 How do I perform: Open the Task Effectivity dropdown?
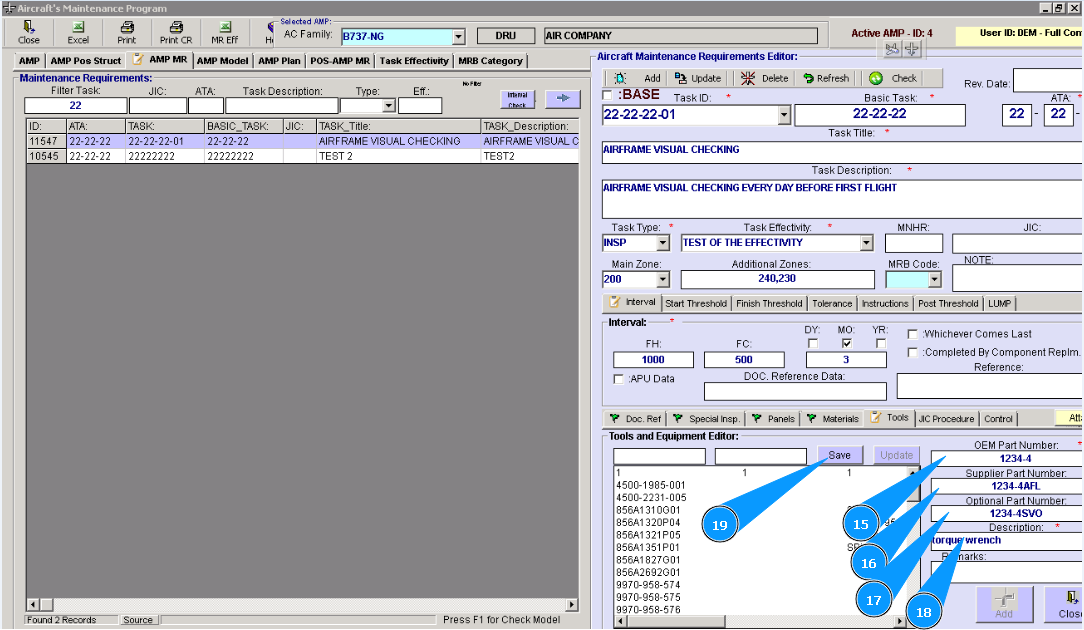866,243
